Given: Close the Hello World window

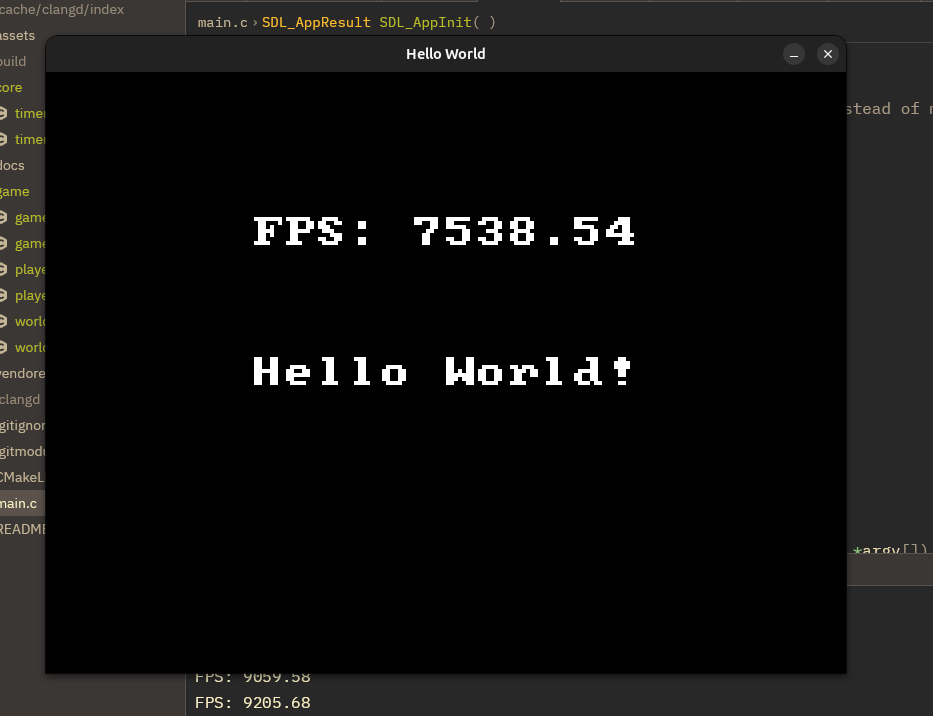Looking at the screenshot, I should pos(827,54).
